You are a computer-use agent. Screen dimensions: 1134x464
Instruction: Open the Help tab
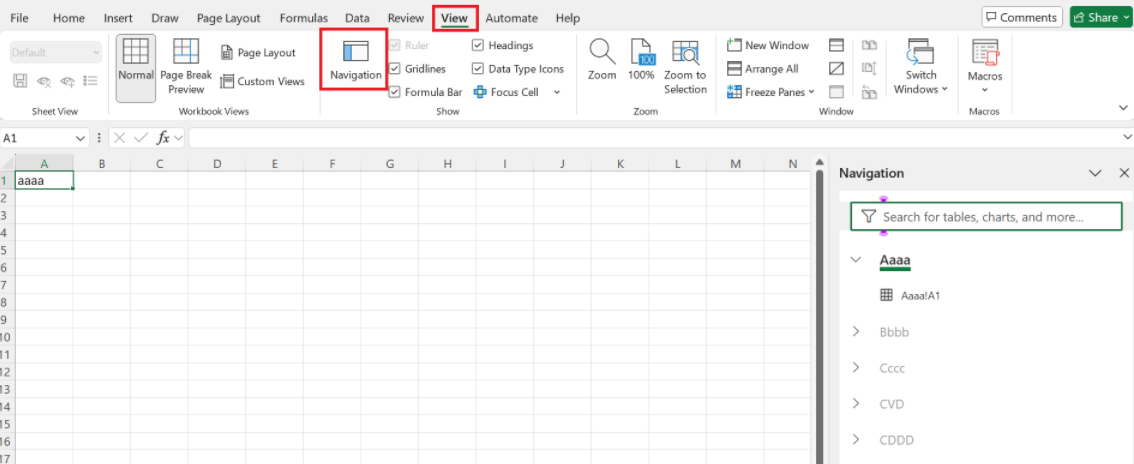click(568, 18)
